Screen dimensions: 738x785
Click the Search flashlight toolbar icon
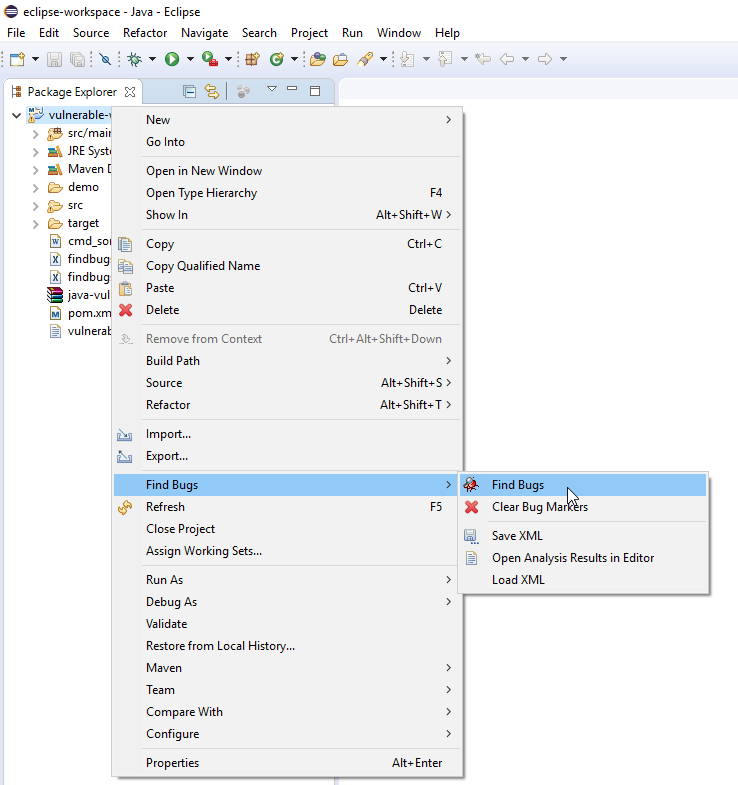365,59
